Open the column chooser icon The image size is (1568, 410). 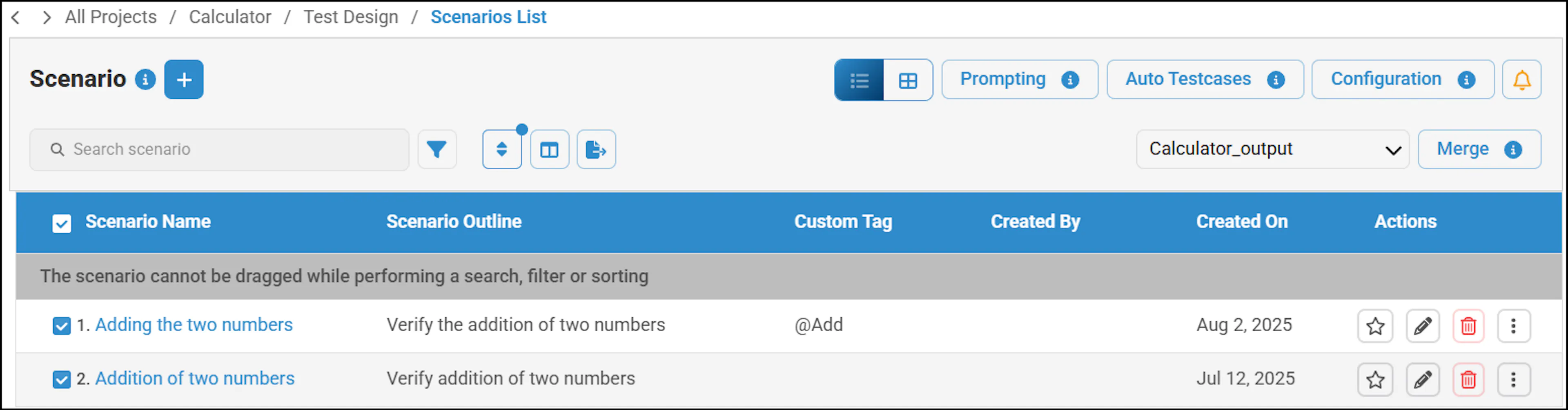(549, 149)
